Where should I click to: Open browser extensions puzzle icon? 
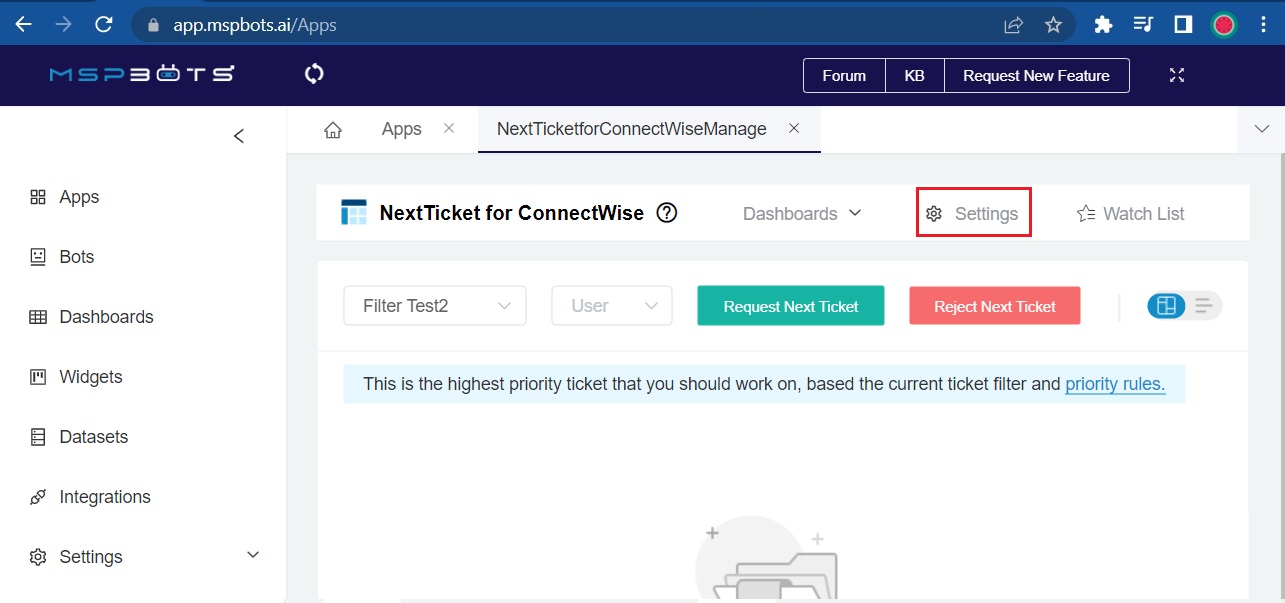(1103, 25)
